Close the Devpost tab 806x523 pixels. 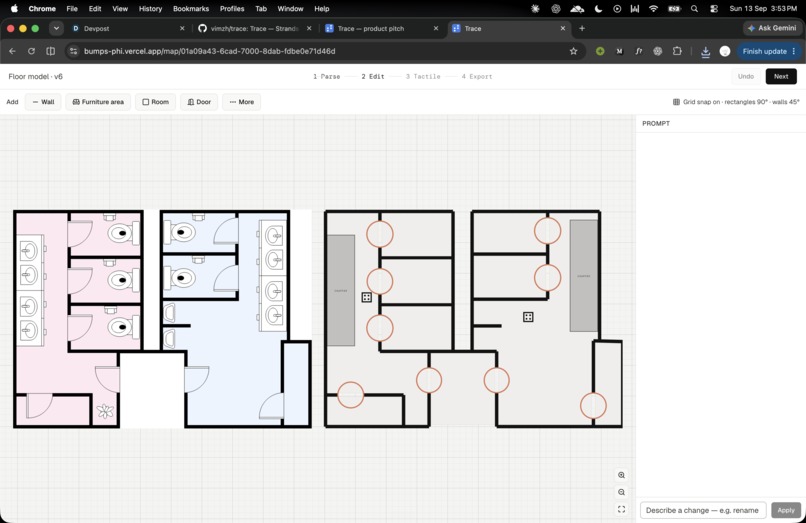pos(182,28)
